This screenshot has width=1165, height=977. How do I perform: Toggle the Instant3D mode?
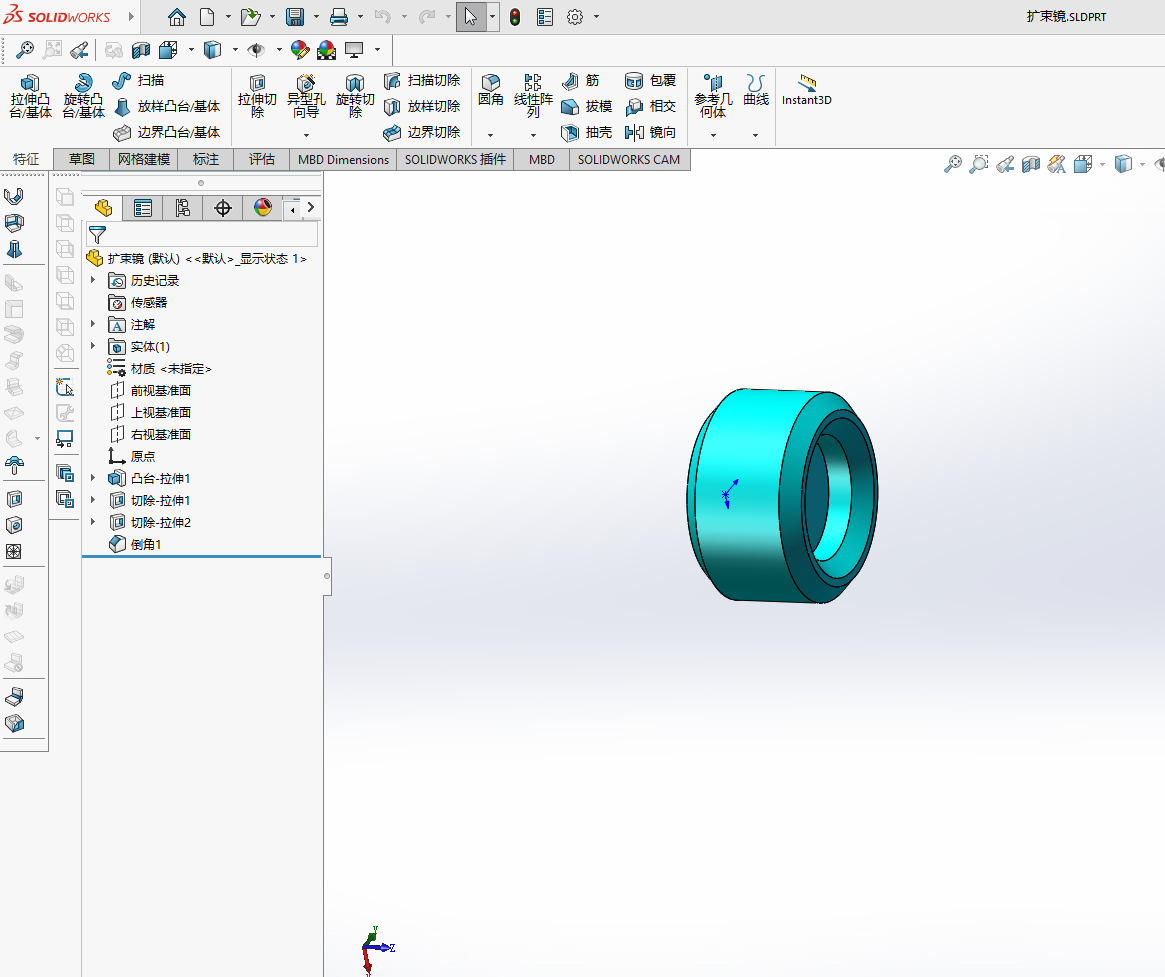tap(806, 90)
